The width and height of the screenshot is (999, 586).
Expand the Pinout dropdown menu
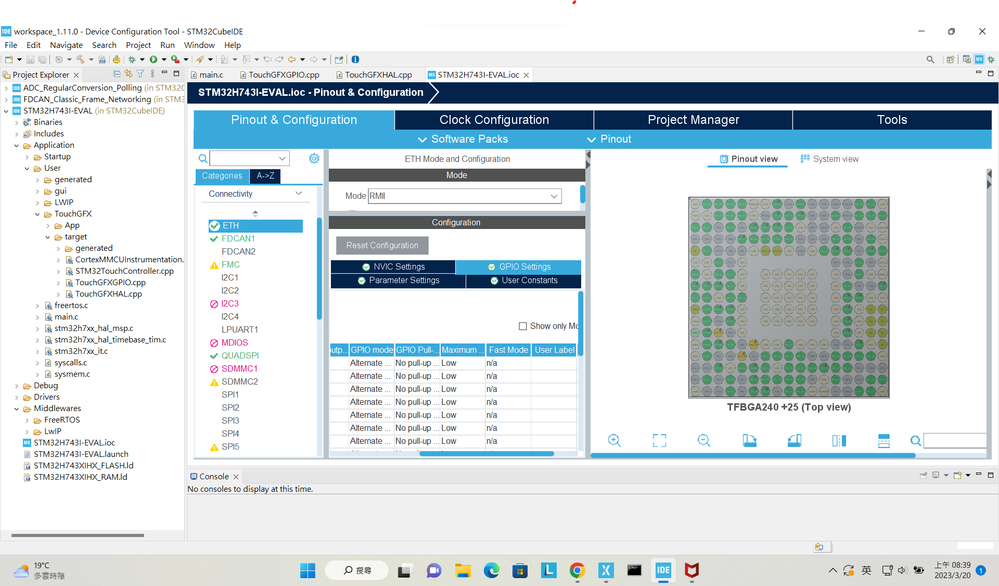click(x=609, y=139)
